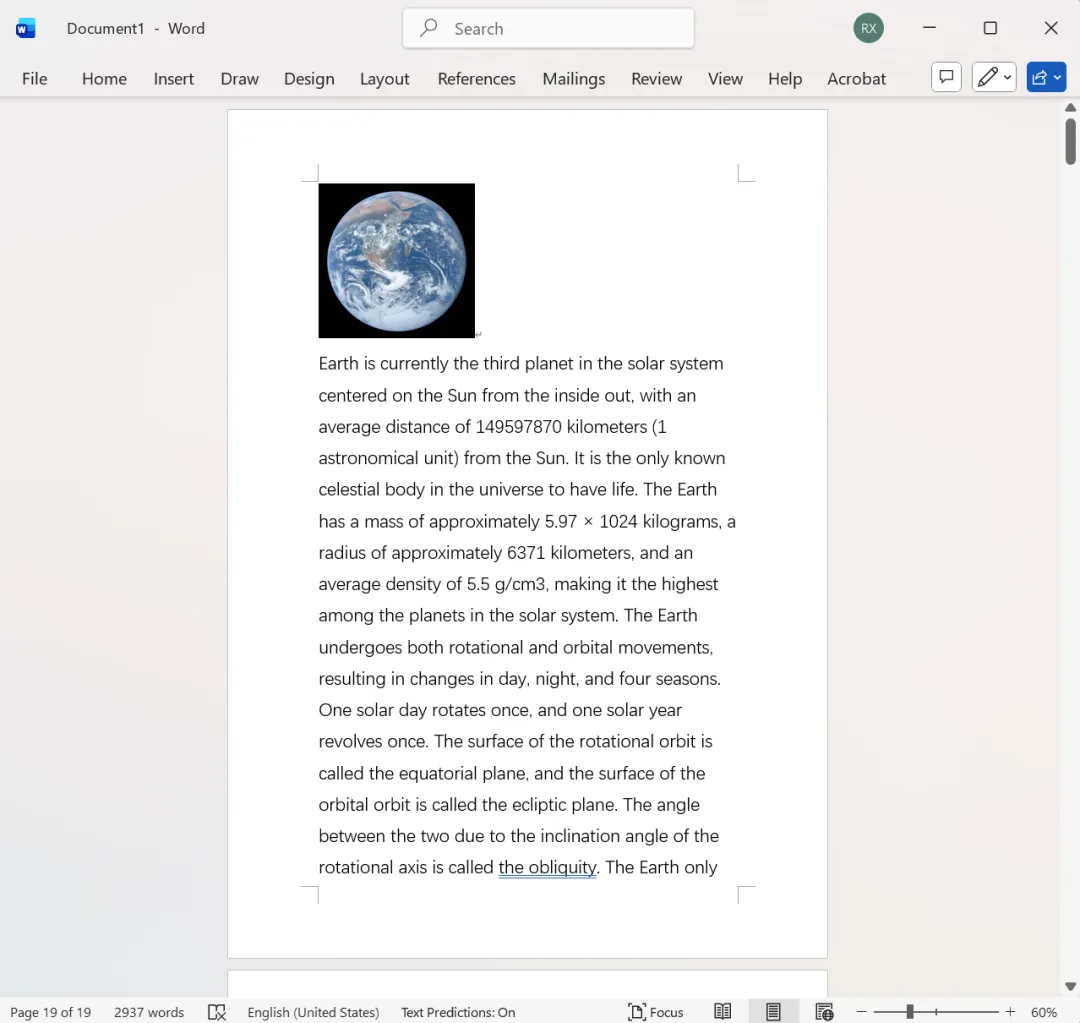Screen dimensions: 1080x1023
Task: Switch to Read Mode view
Action: (x=723, y=1012)
